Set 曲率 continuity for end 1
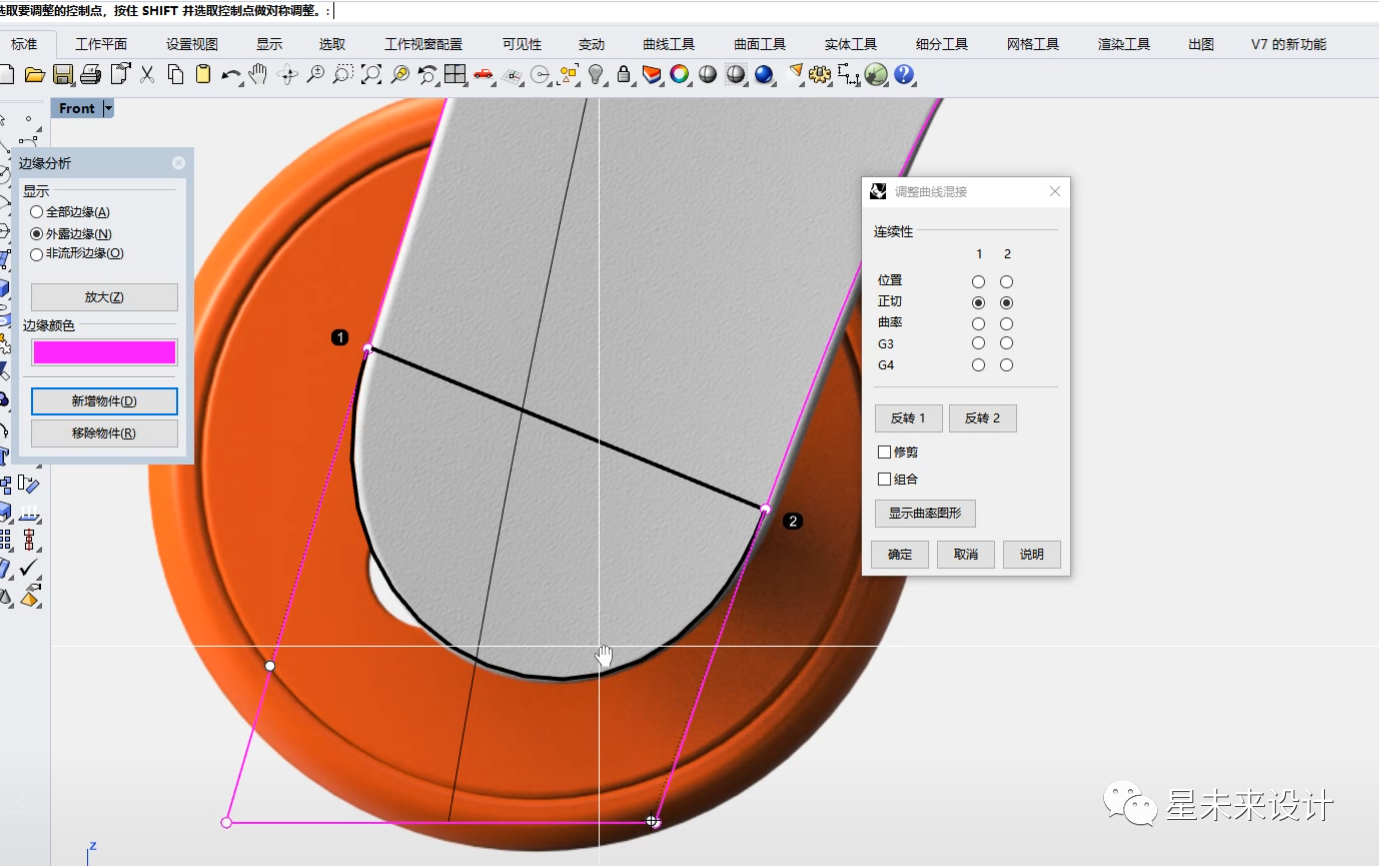 [x=978, y=324]
